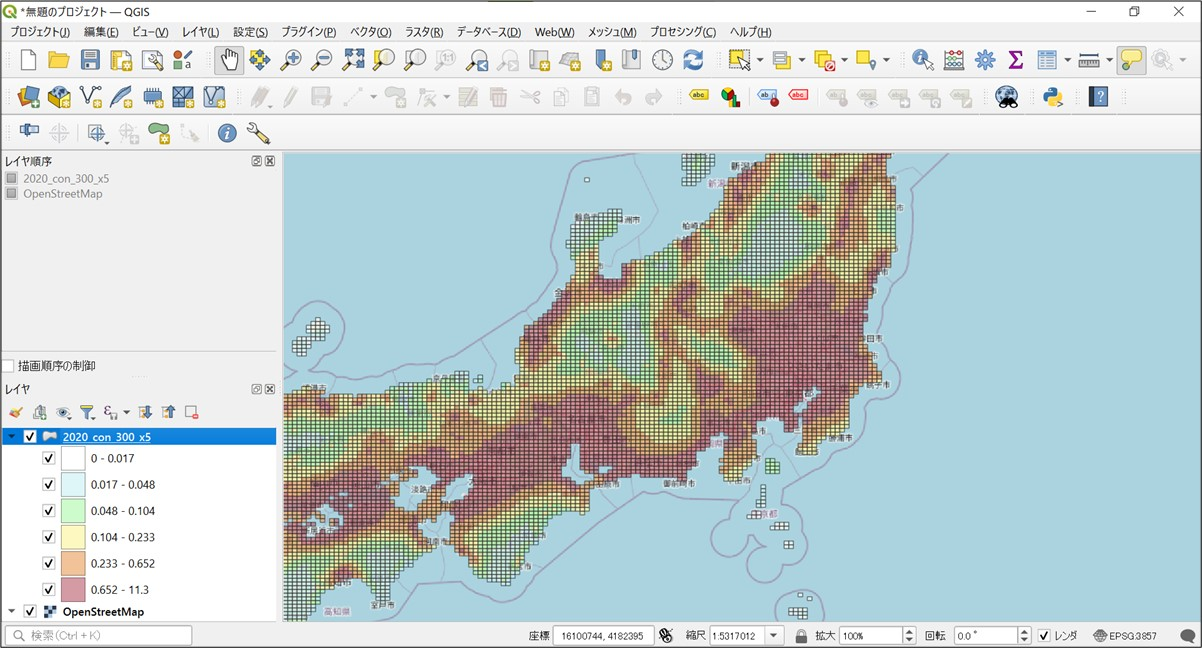Close the レイヤ順序 panel

[x=270, y=161]
